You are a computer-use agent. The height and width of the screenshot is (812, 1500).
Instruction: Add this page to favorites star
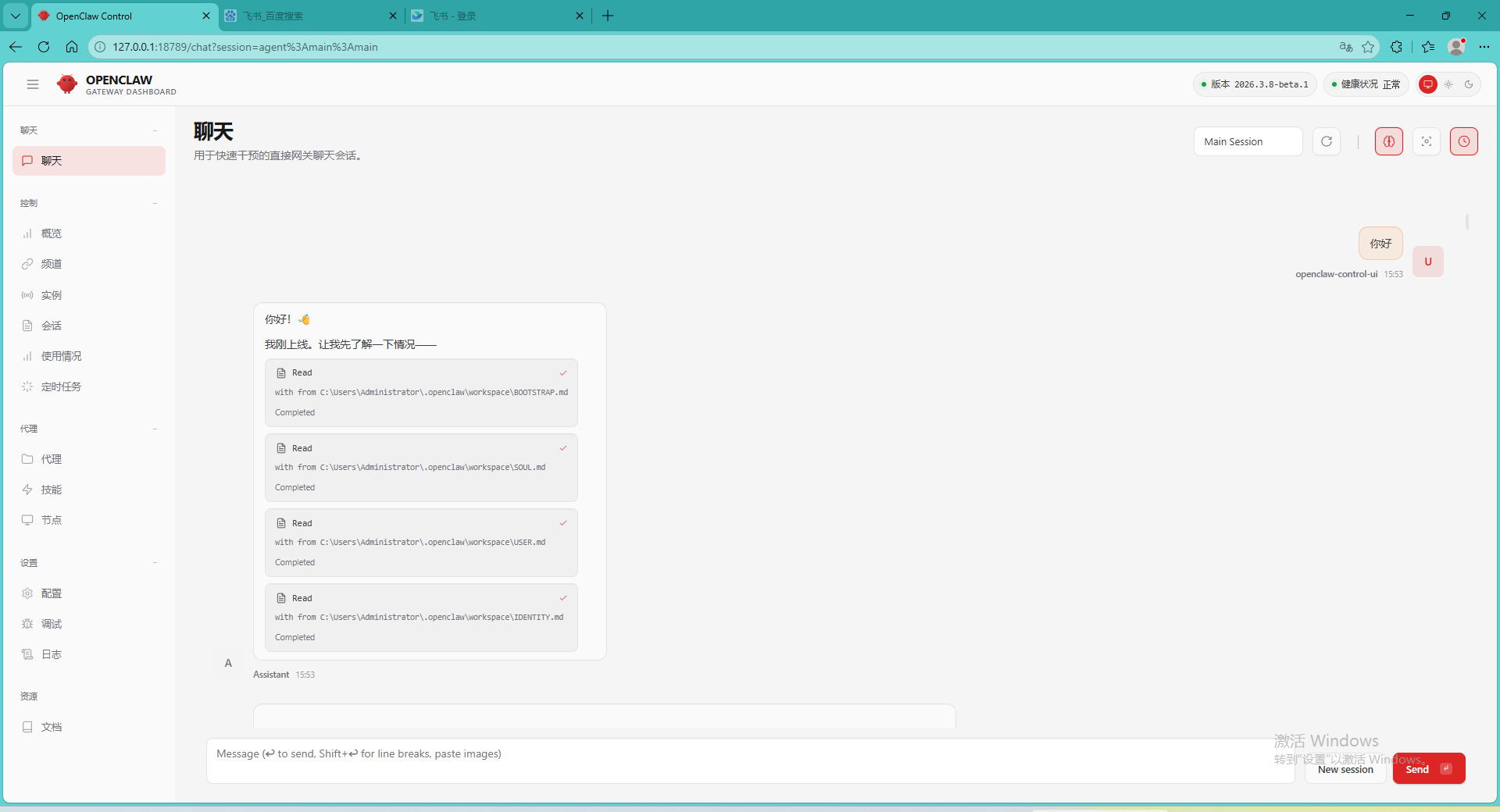pos(1368,47)
